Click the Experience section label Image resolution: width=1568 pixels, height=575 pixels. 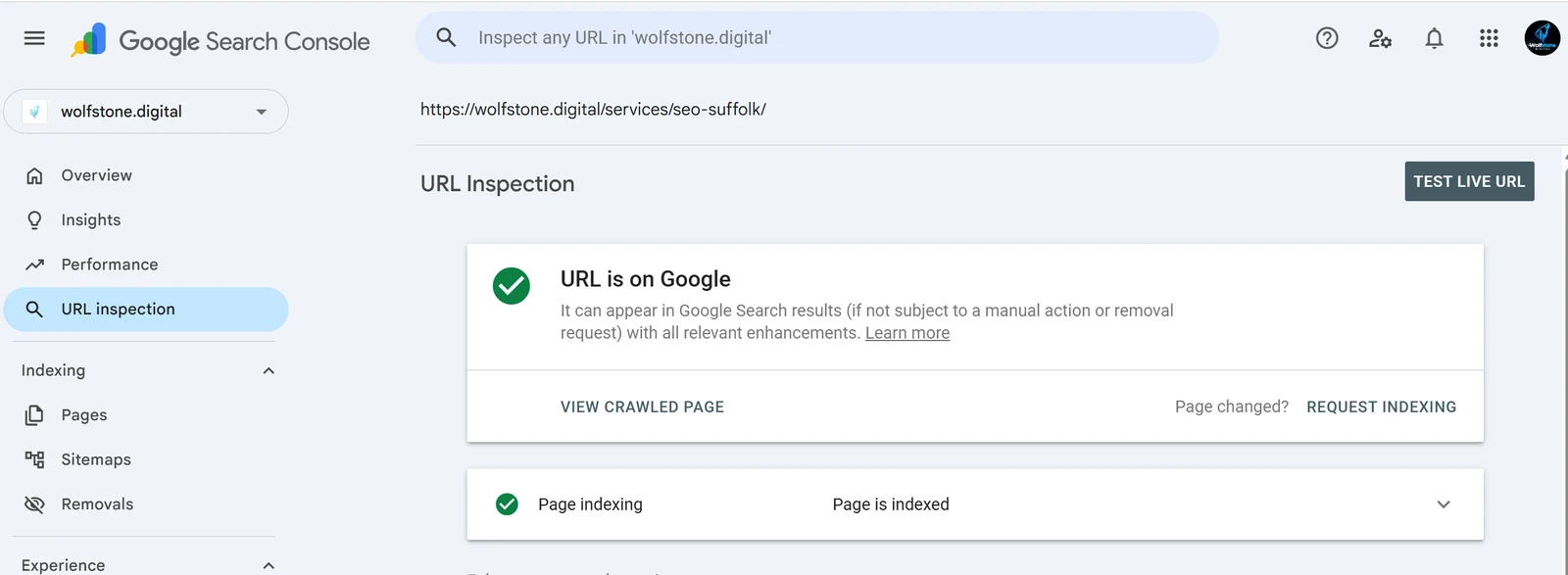coord(63,565)
